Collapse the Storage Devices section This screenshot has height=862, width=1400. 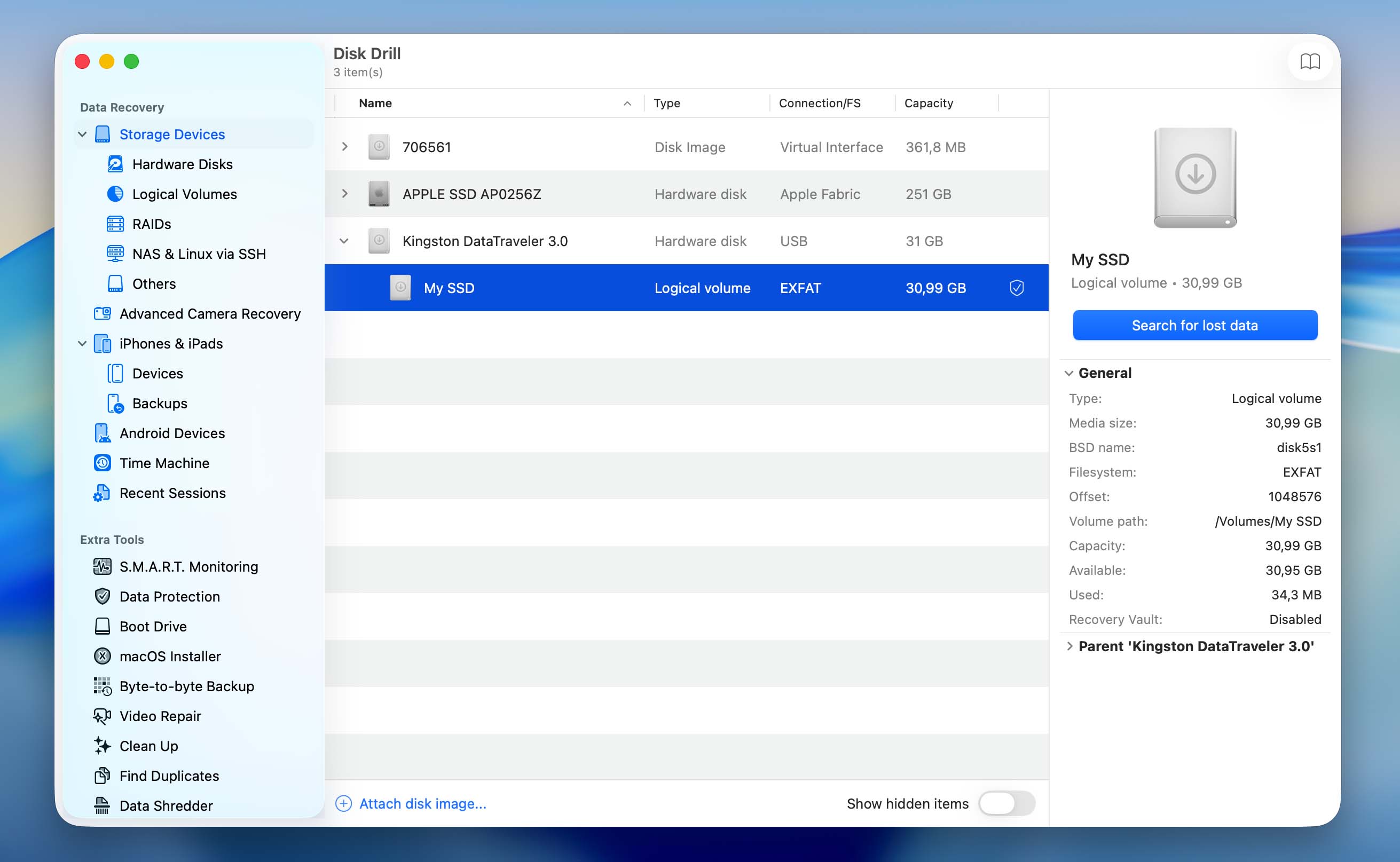[82, 135]
